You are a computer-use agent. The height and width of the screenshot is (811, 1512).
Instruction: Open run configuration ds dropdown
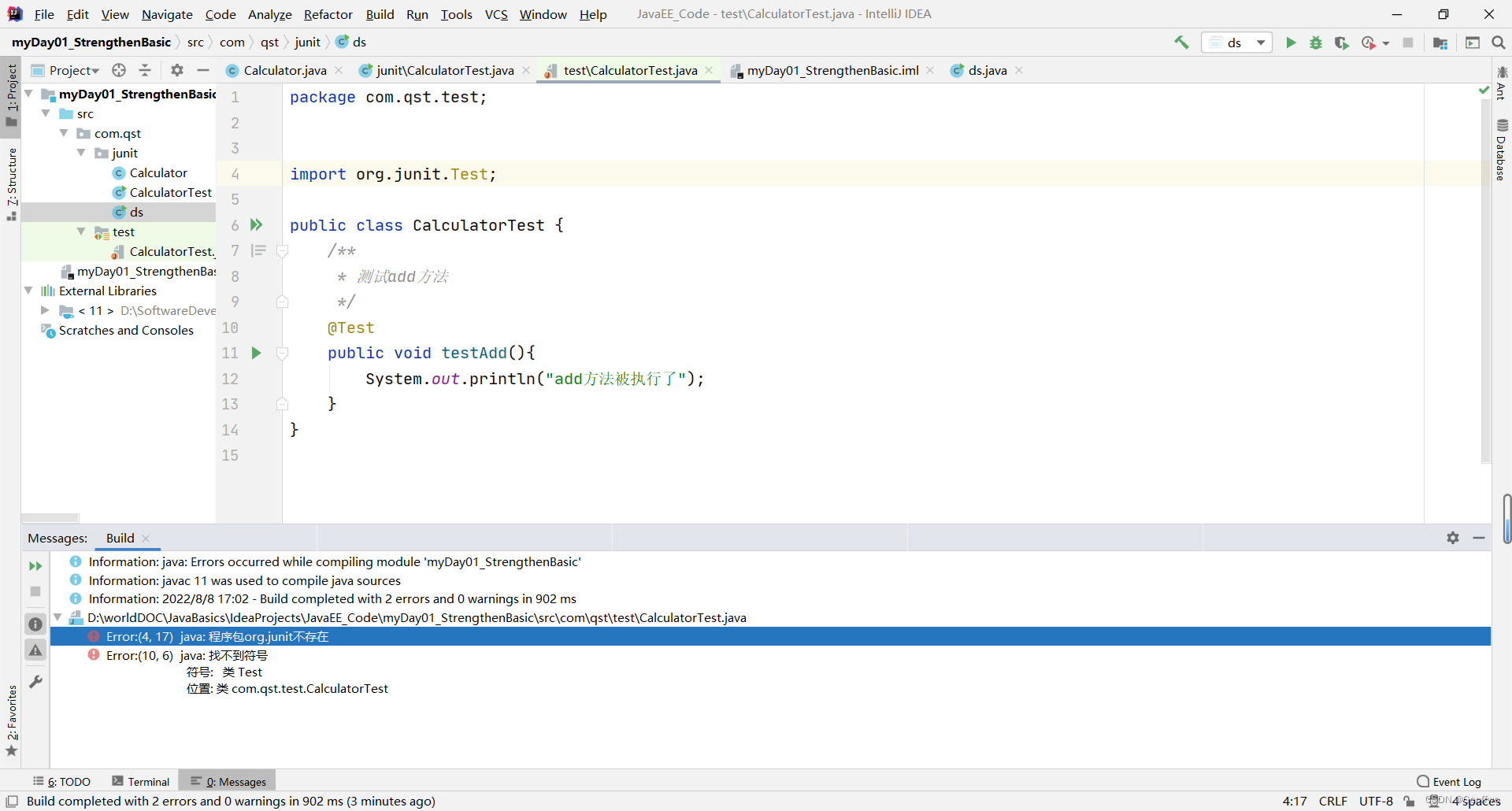(1237, 43)
